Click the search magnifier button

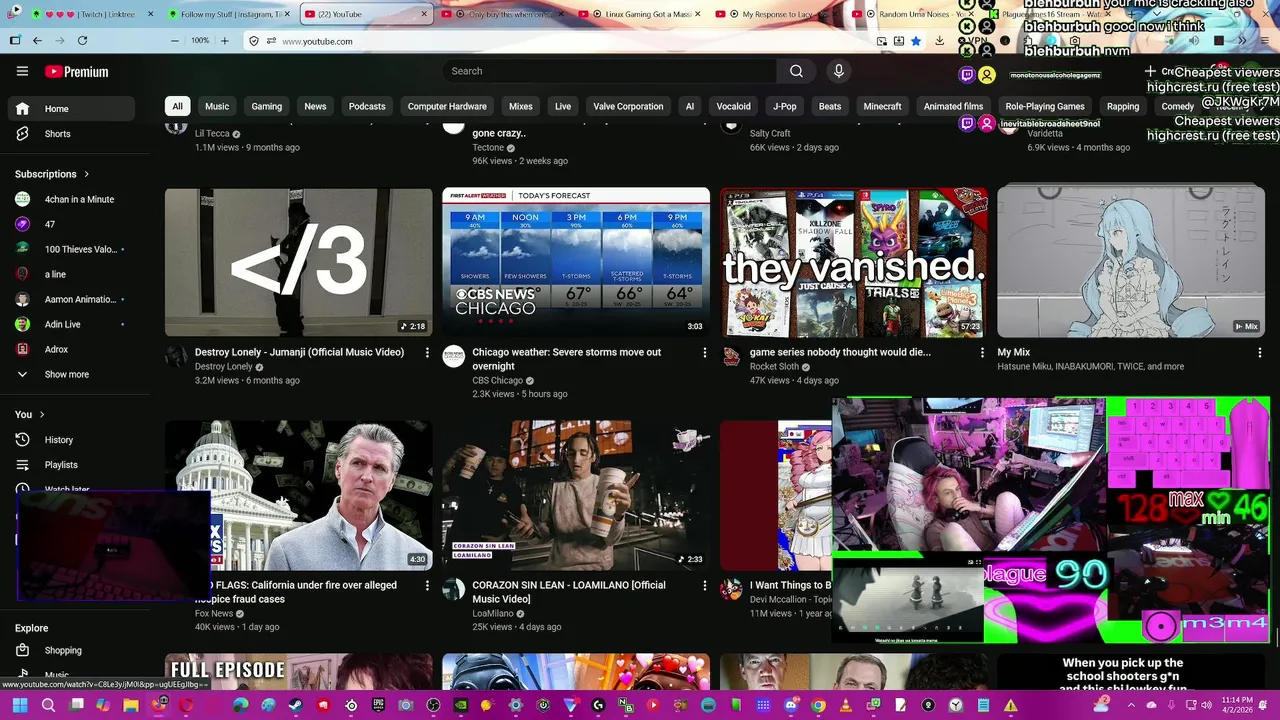796,71
